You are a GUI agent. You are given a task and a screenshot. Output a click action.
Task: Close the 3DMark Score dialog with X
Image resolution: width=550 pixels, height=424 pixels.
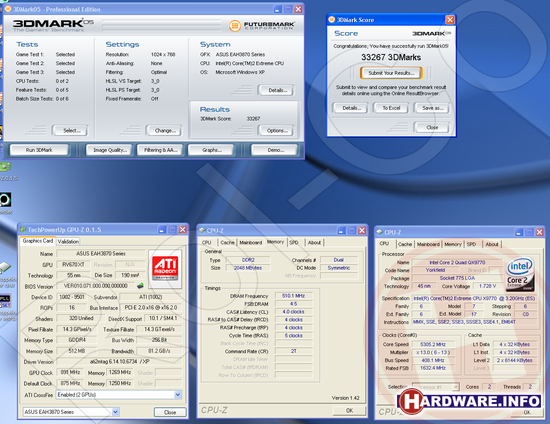pos(450,20)
